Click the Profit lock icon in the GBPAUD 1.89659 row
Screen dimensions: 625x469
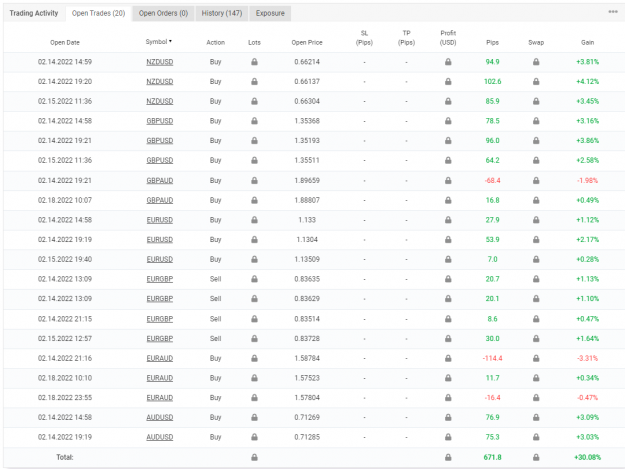tap(448, 181)
